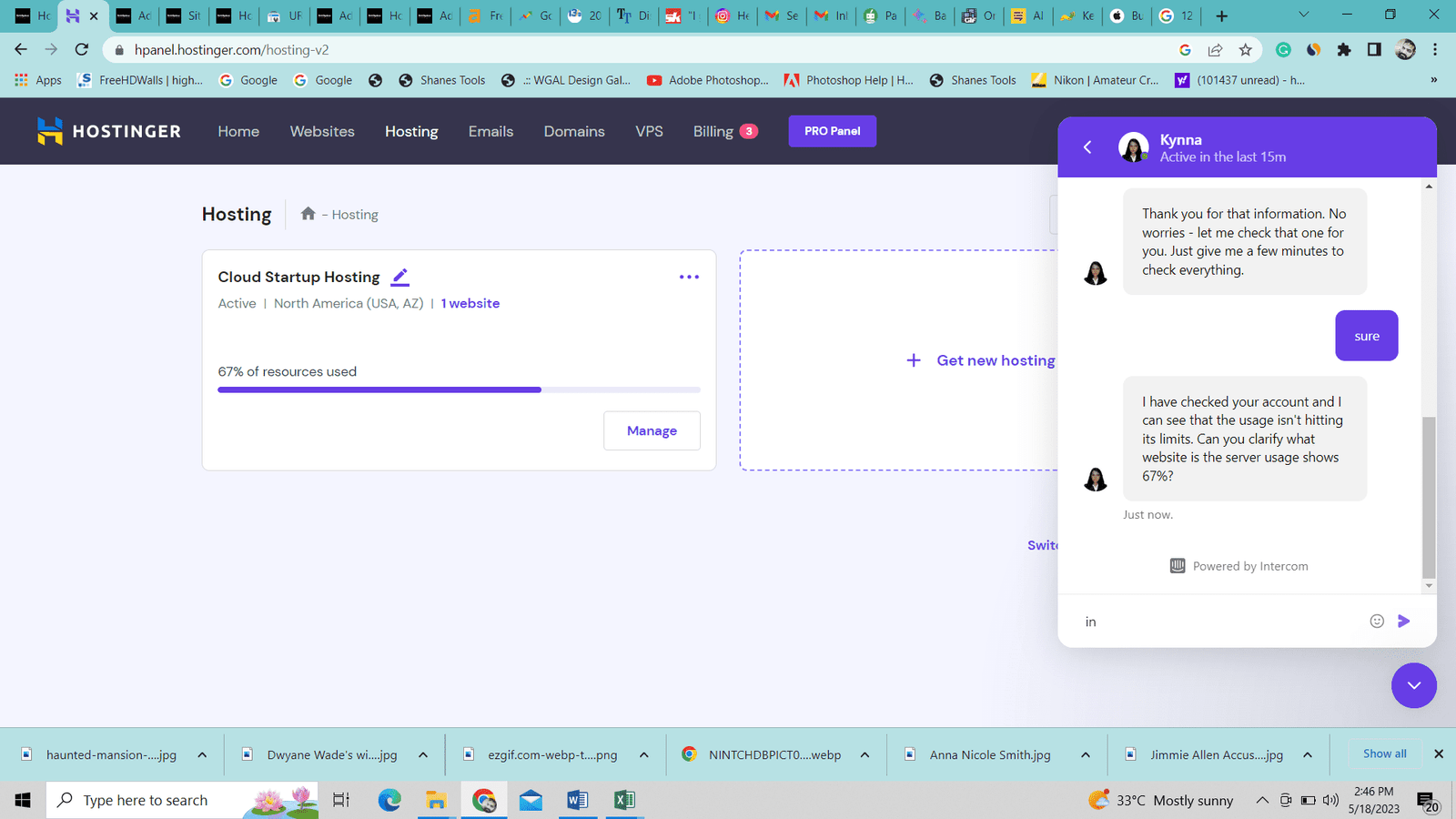The height and width of the screenshot is (819, 1456).
Task: Open the three-dots menu on the hosting card
Action: click(689, 277)
